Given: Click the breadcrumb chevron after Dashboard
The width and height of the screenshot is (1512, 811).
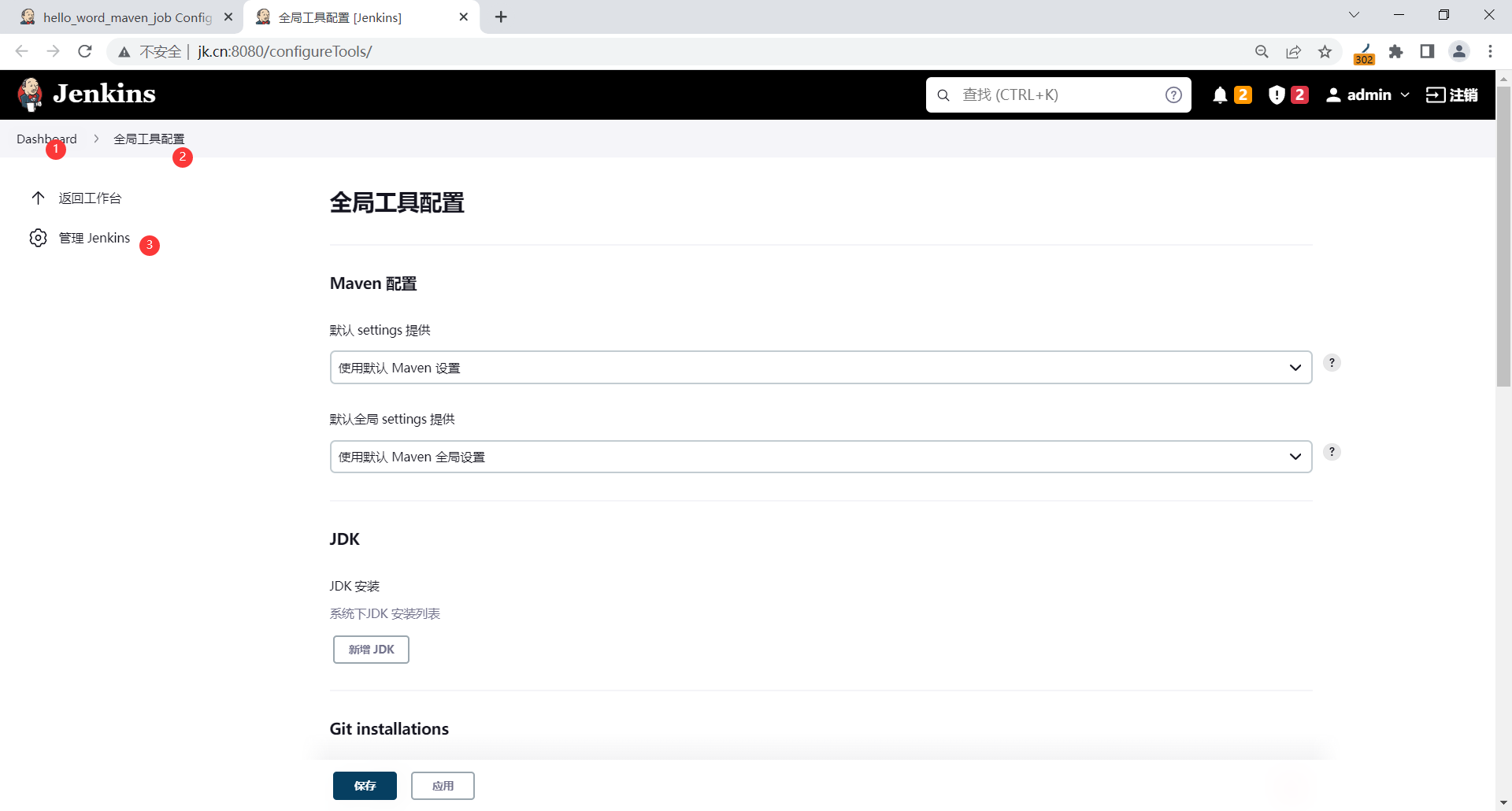Looking at the screenshot, I should [x=96, y=139].
